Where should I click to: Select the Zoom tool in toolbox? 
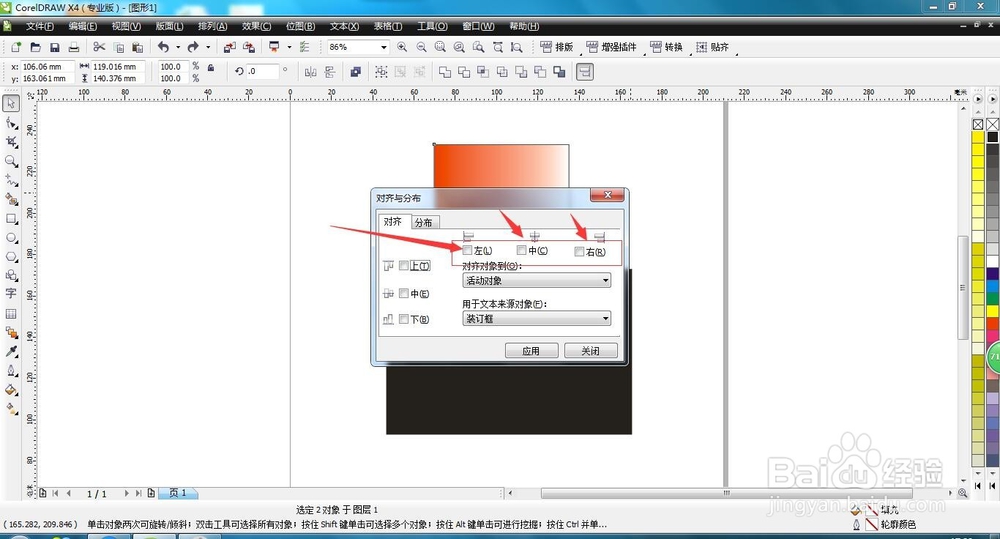click(x=11, y=161)
